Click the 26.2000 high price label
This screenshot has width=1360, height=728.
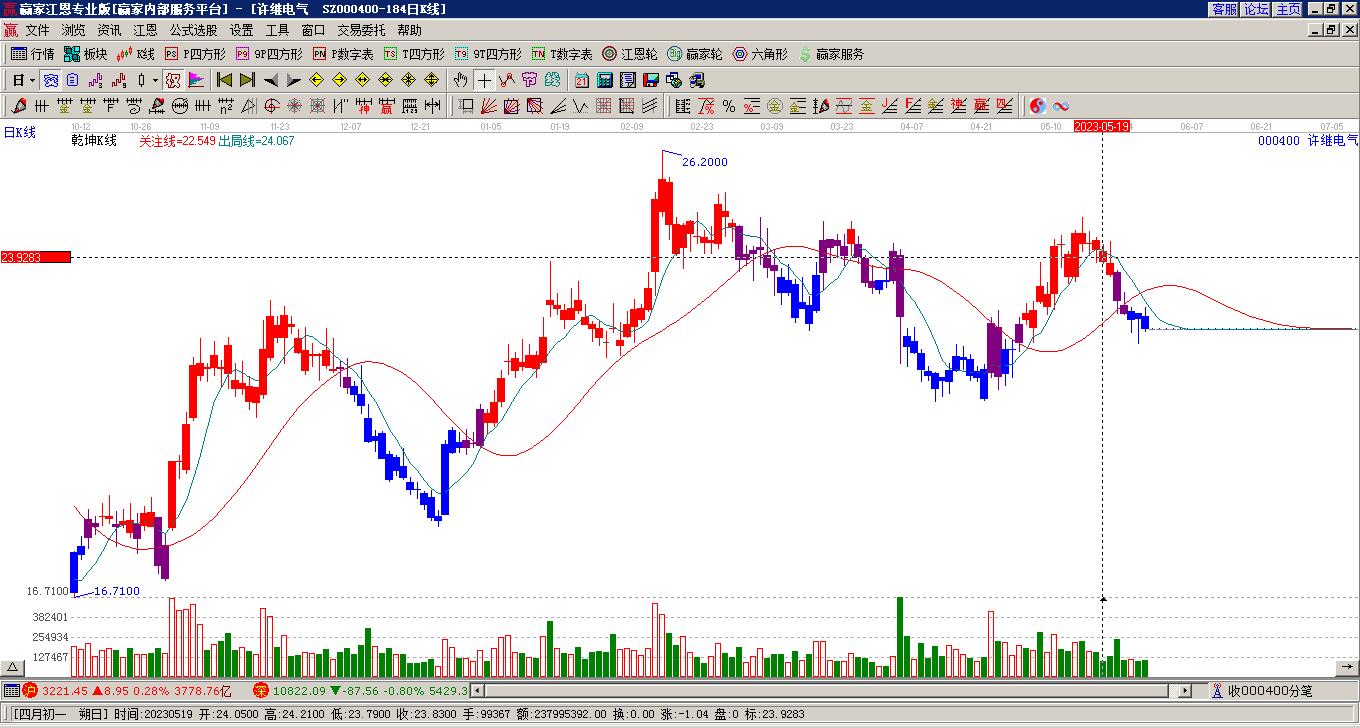[x=705, y=162]
